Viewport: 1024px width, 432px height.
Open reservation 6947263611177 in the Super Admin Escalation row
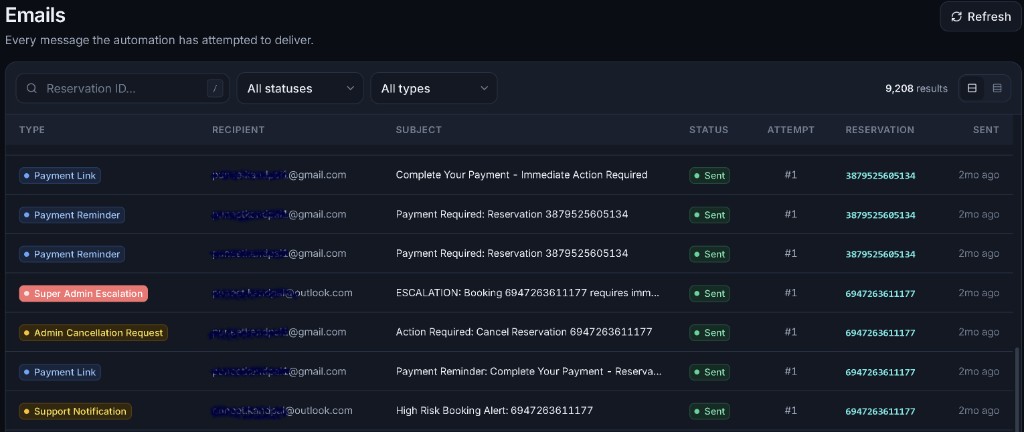click(880, 294)
